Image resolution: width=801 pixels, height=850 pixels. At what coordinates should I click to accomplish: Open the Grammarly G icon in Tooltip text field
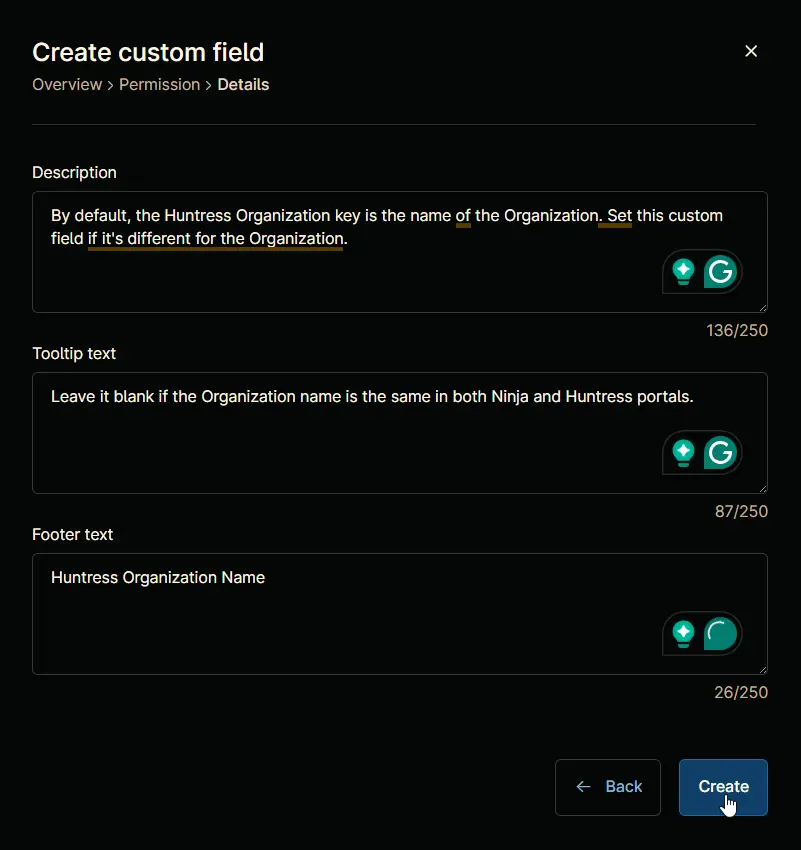[720, 452]
